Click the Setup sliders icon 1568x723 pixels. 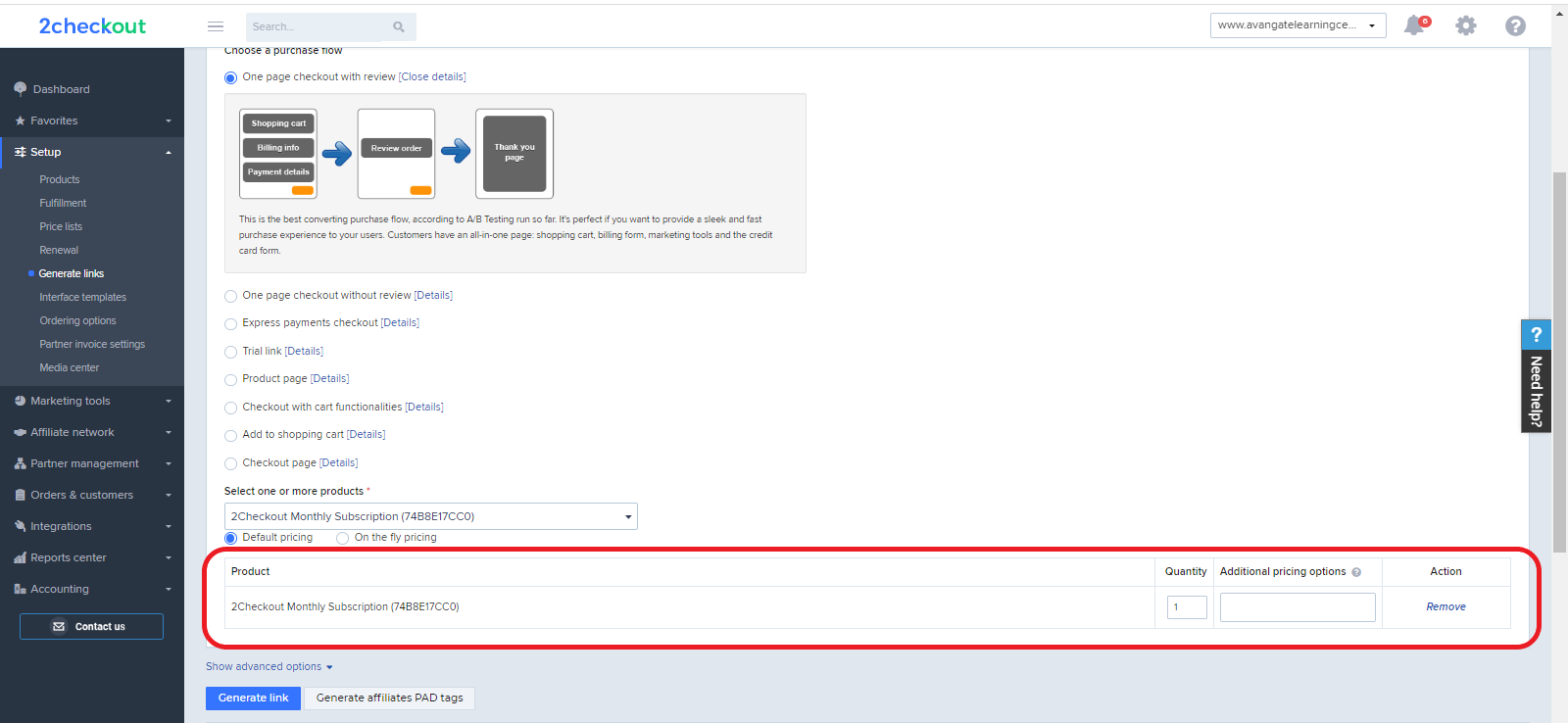[20, 152]
